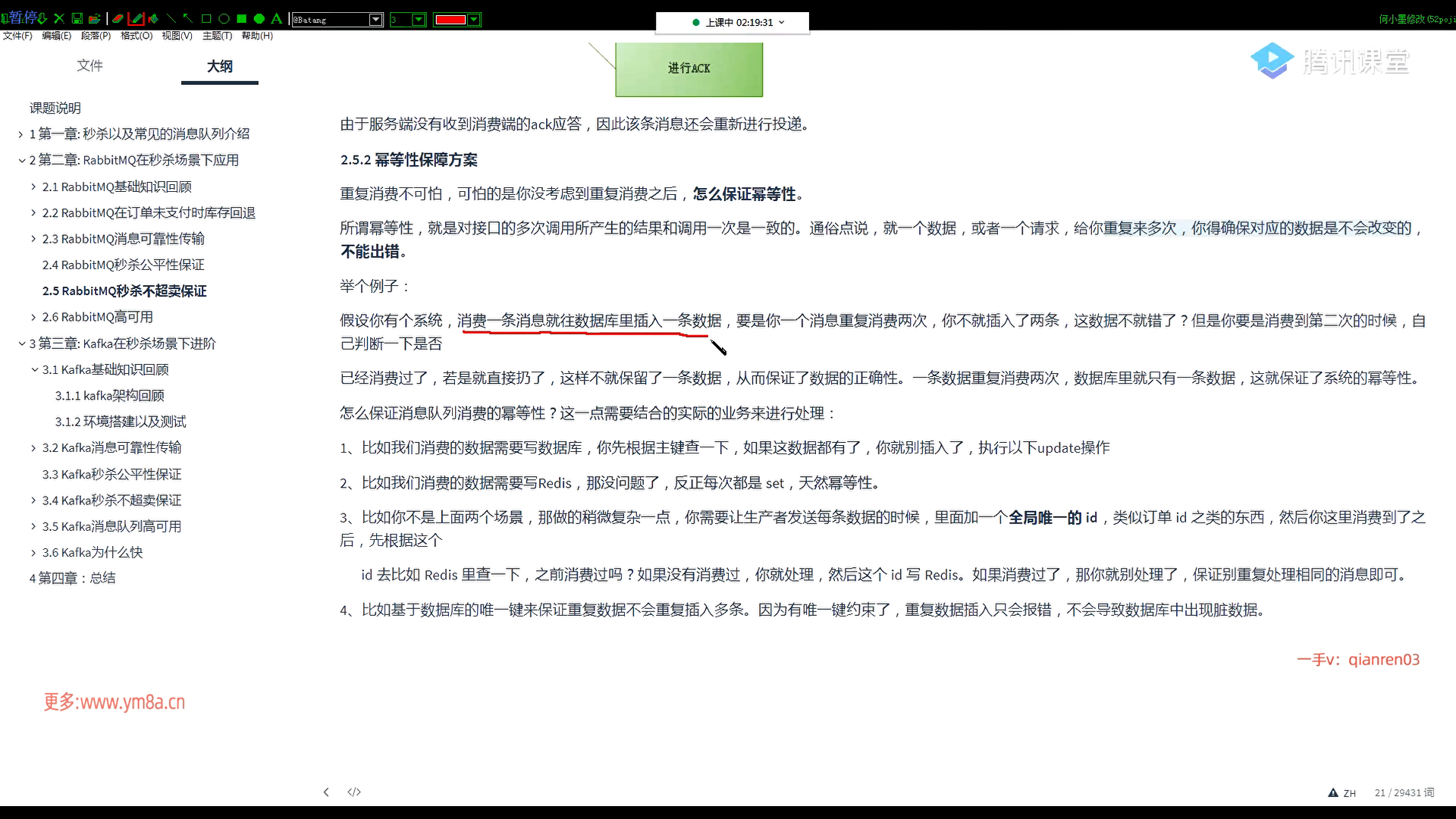Image resolution: width=1456 pixels, height=819 pixels.
Task: Switch to the 文件 sidebar tab
Action: [89, 66]
